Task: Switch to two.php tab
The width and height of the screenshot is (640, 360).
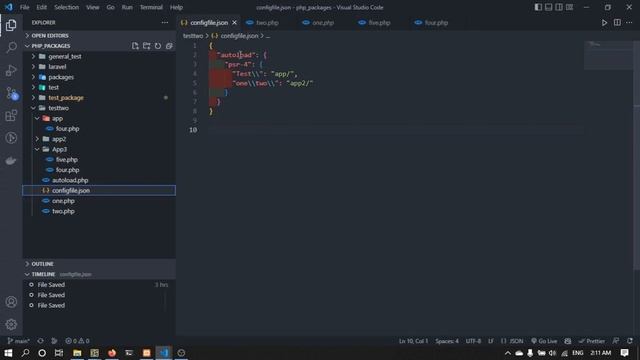Action: pos(267,23)
